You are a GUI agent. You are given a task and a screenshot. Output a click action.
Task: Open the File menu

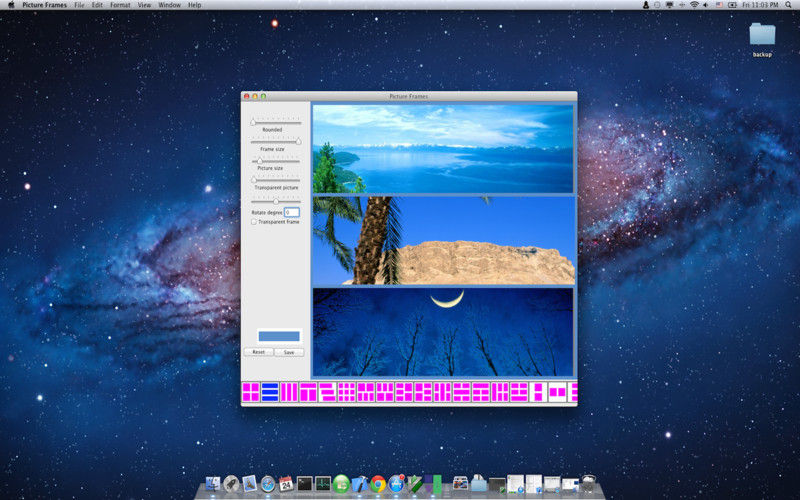coord(80,5)
